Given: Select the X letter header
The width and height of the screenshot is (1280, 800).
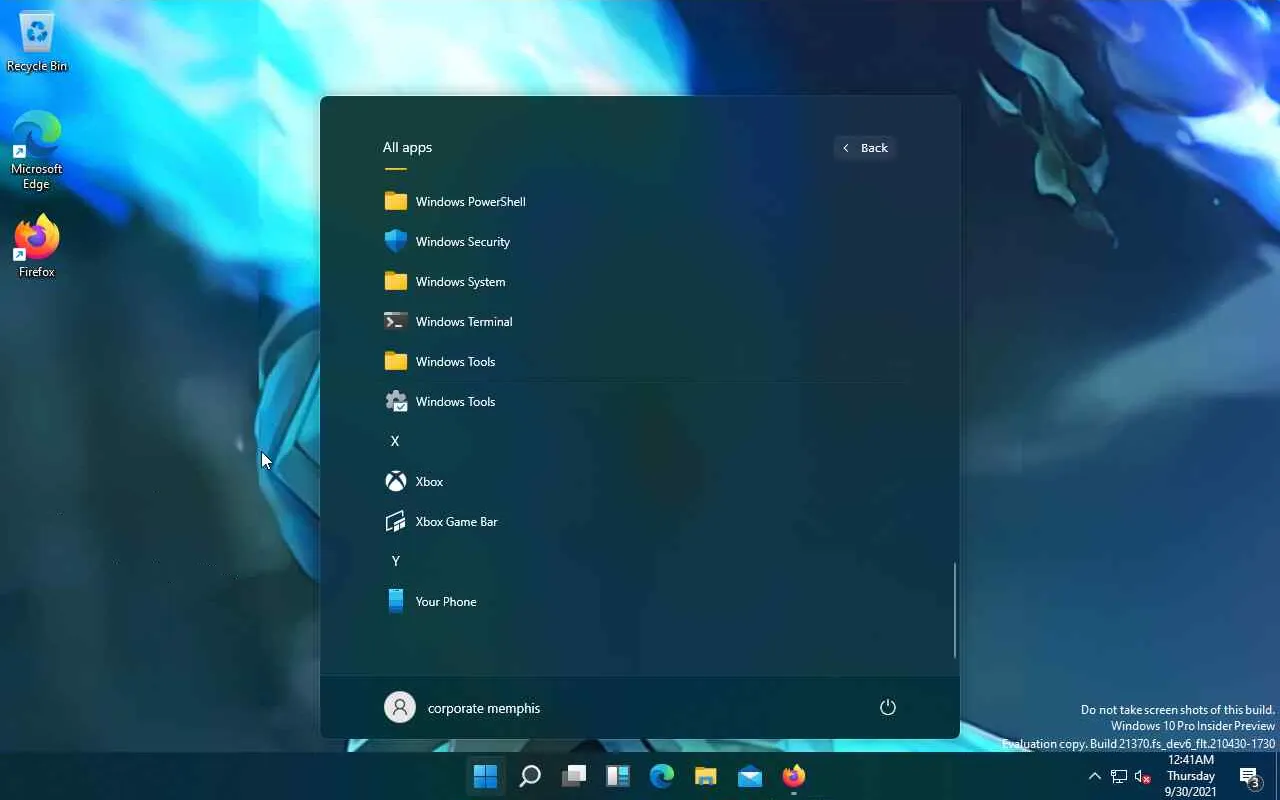Looking at the screenshot, I should (395, 441).
